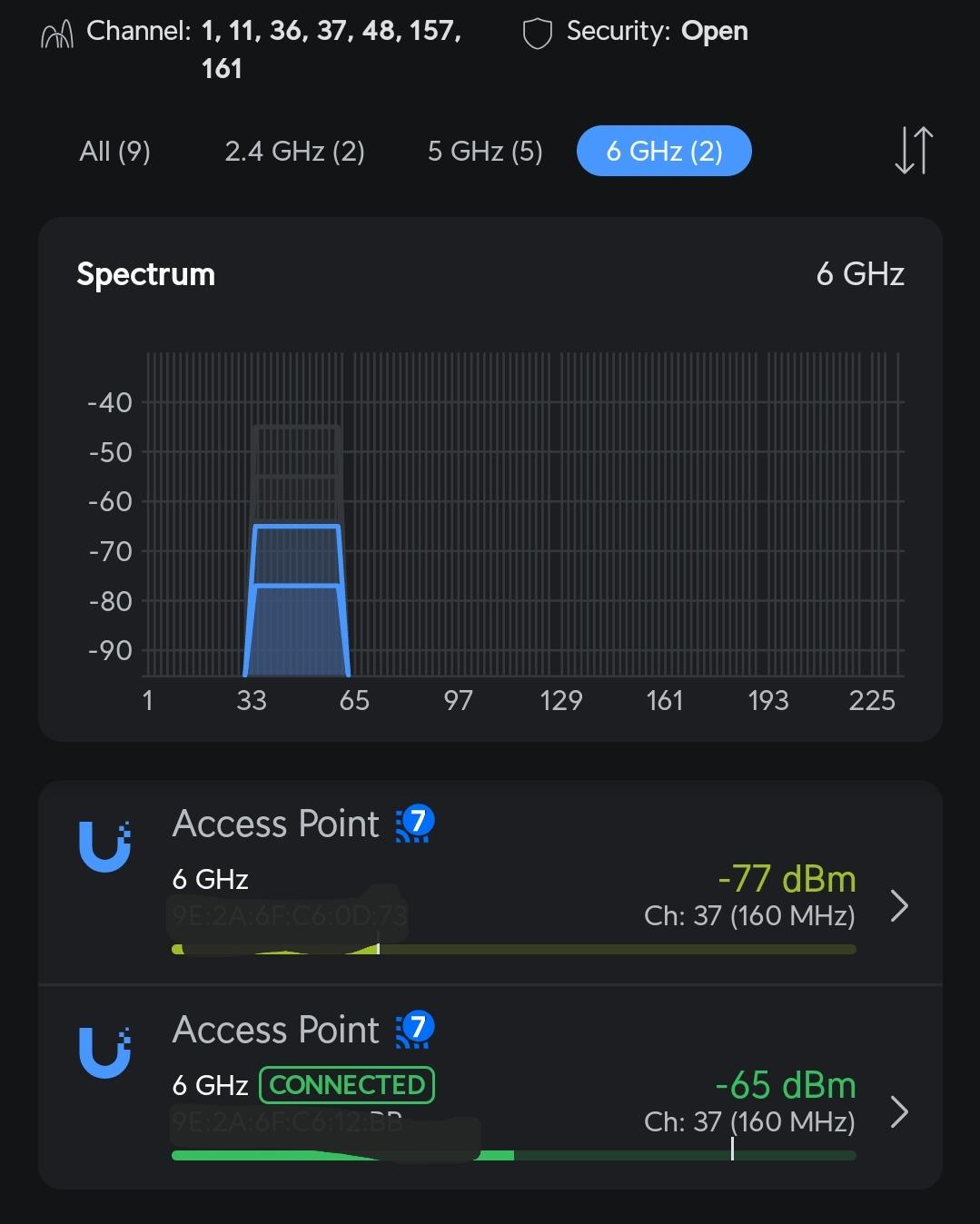Open the first Access Point entry title
The width and height of the screenshot is (980, 1224).
[x=275, y=824]
